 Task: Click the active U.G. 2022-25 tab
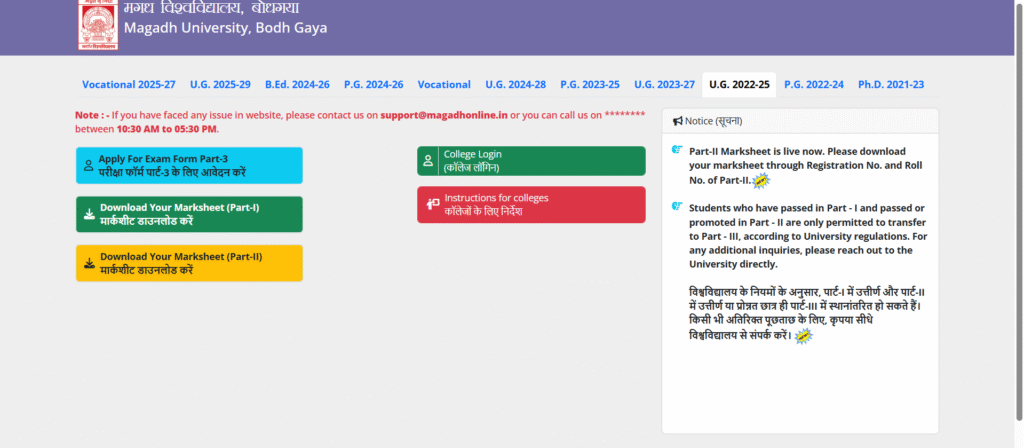(739, 84)
